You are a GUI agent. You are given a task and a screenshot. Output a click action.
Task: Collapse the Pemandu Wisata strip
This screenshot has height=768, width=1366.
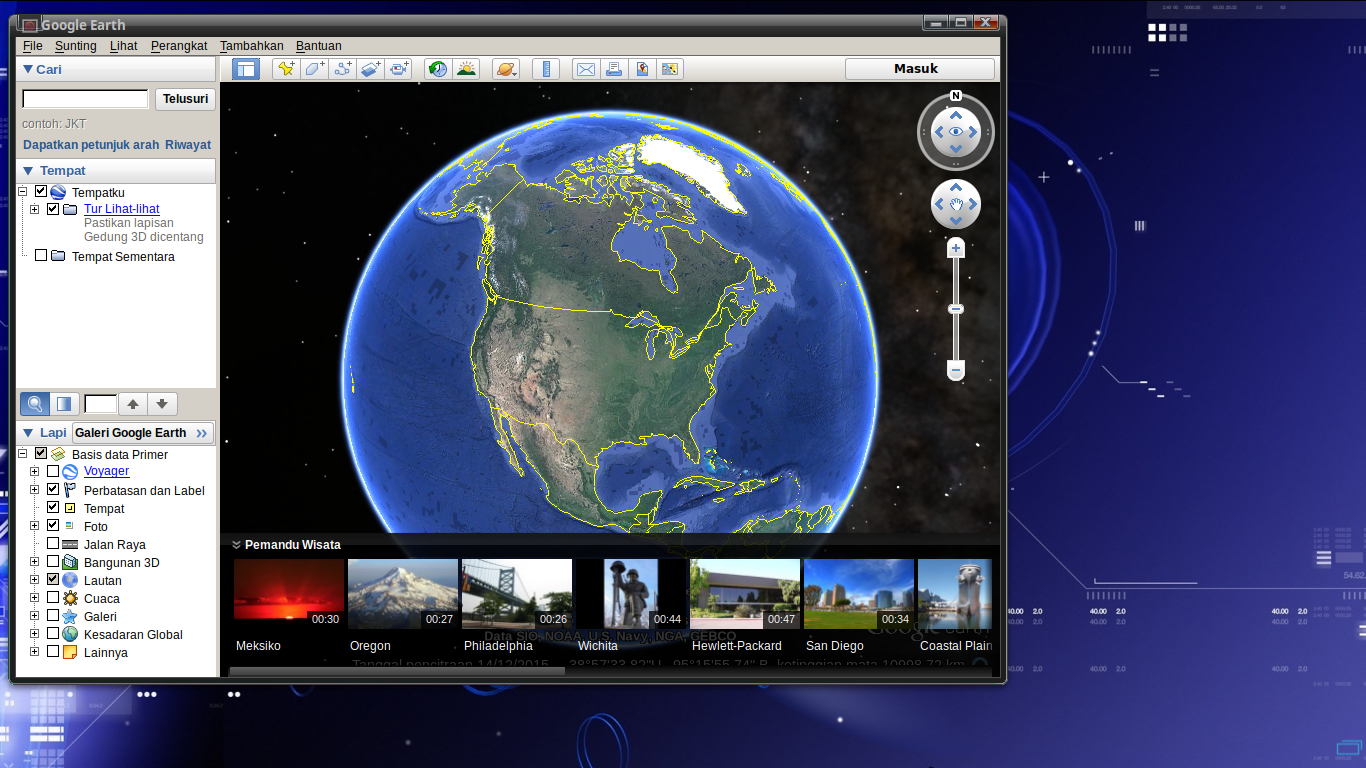click(236, 545)
